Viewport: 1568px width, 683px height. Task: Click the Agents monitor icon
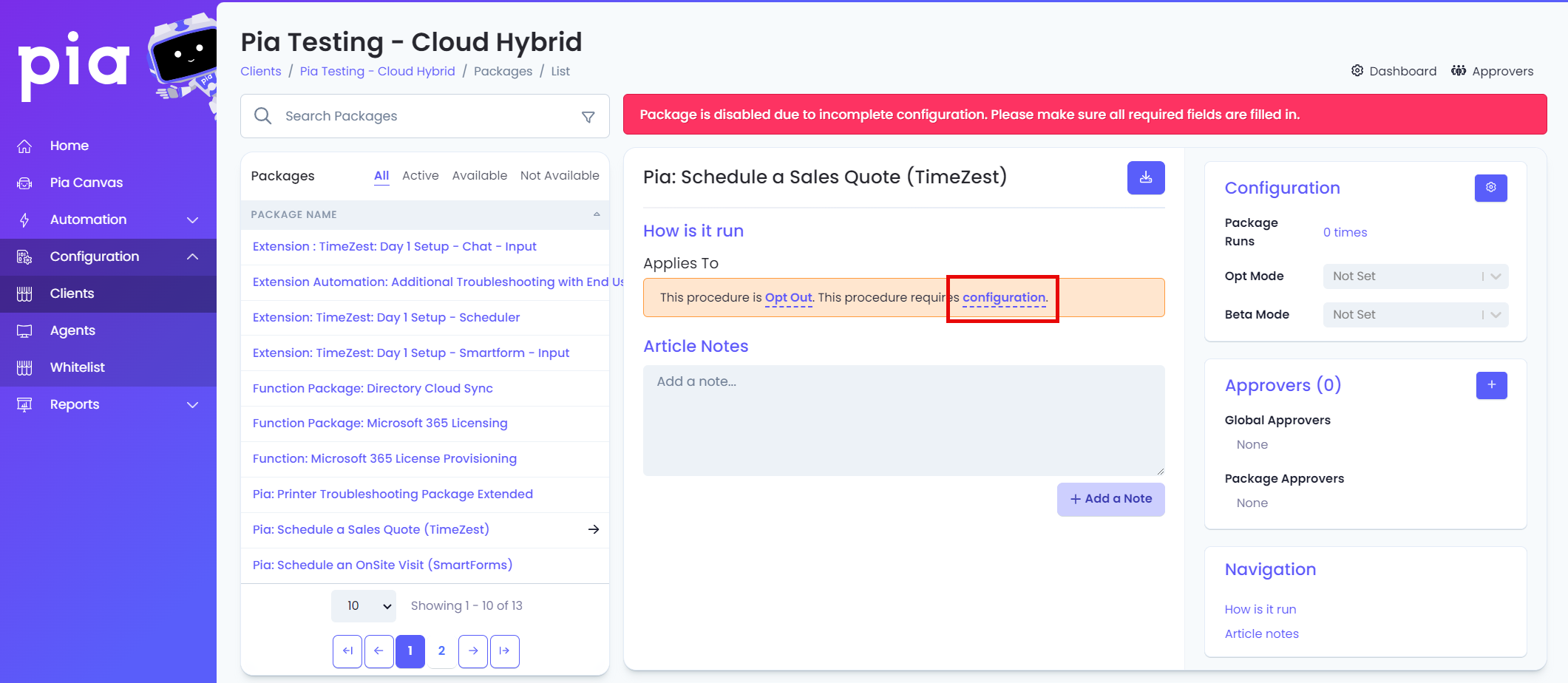(24, 331)
